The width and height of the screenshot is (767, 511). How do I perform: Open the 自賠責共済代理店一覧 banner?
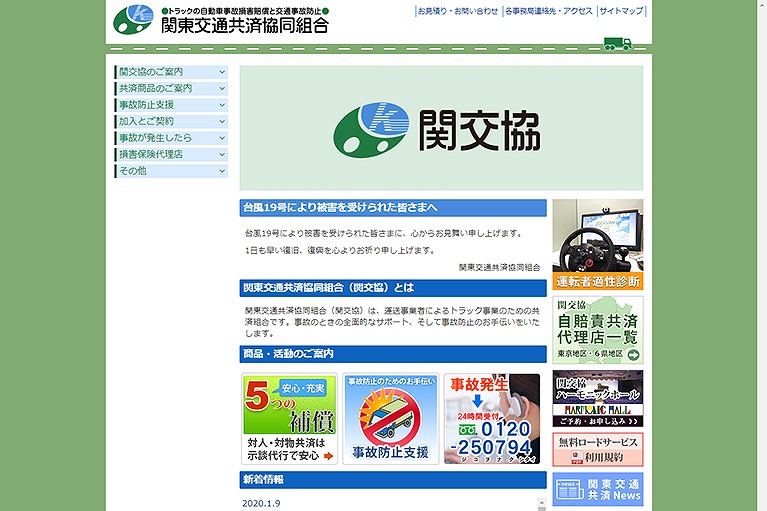click(598, 330)
